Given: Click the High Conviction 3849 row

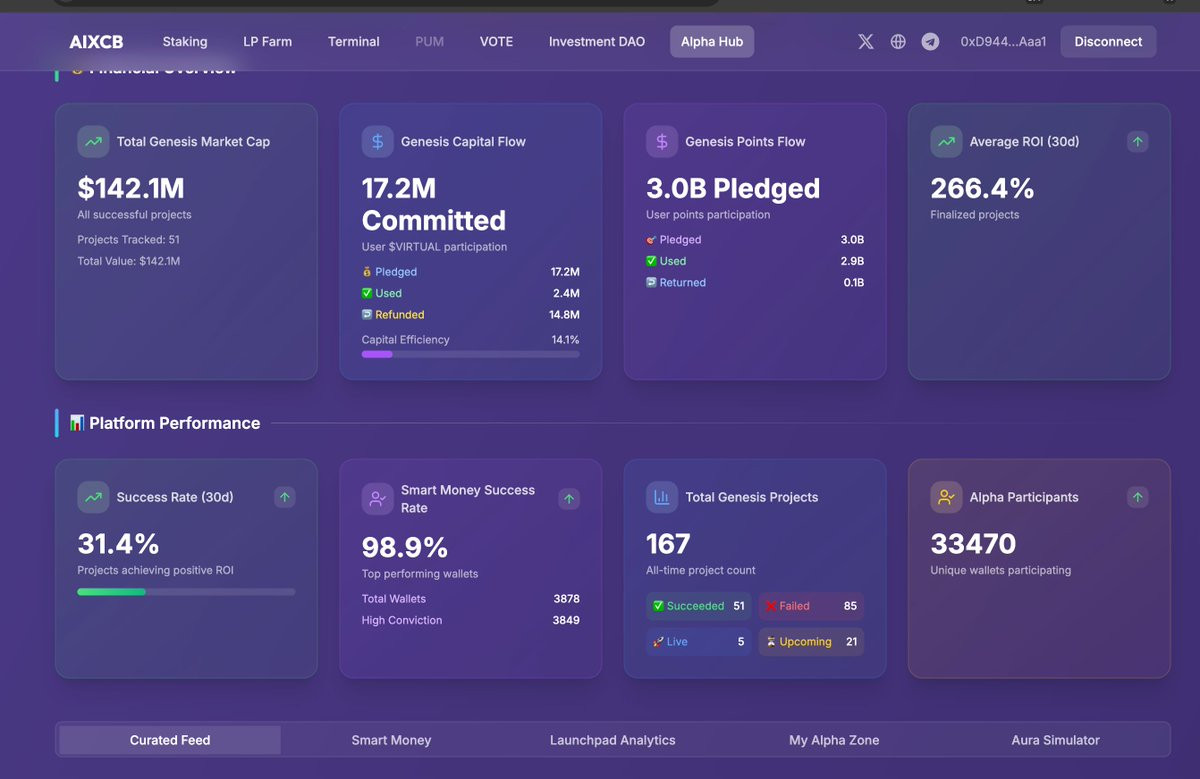Looking at the screenshot, I should pyautogui.click(x=471, y=620).
